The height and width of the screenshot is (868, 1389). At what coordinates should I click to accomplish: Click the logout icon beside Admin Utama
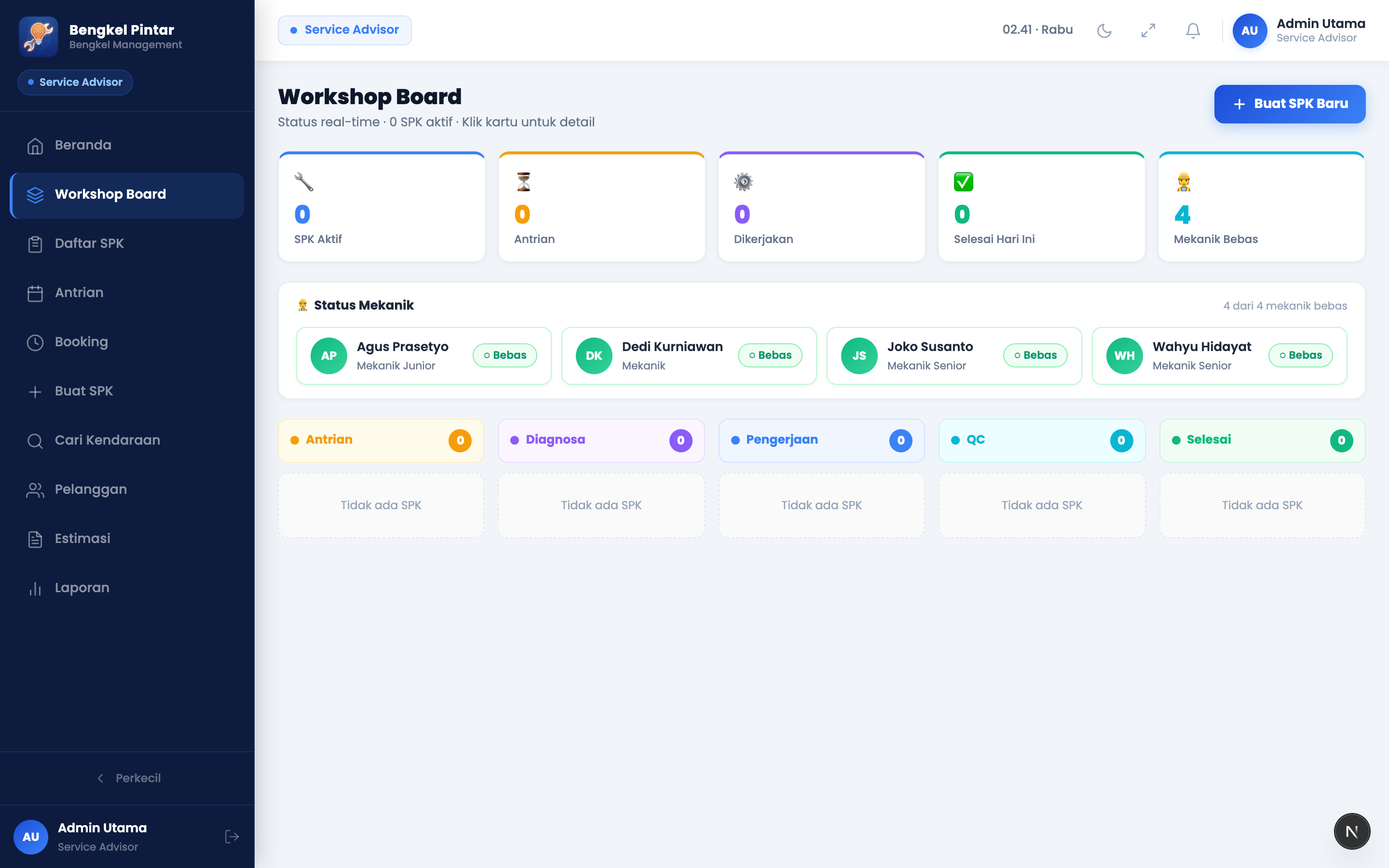coord(232,837)
